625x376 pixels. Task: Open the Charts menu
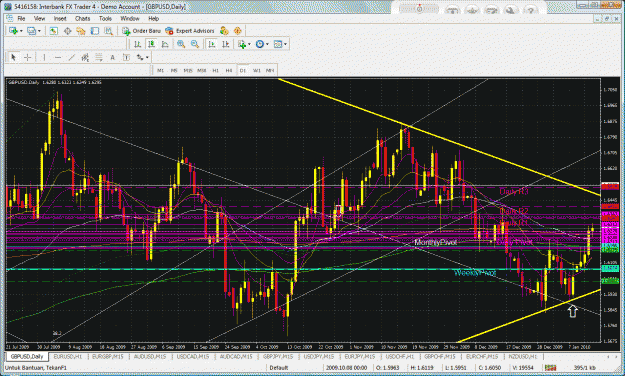(83, 18)
